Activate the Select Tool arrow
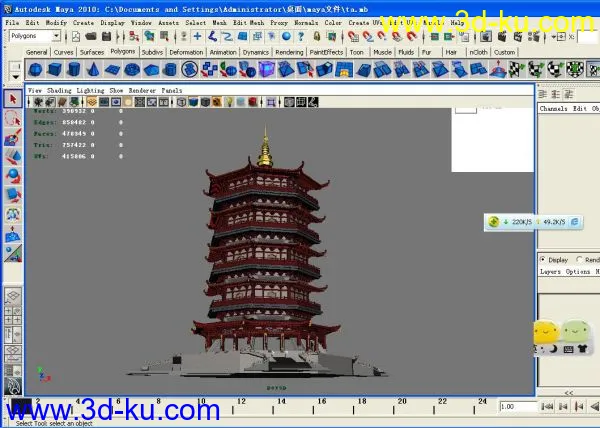 13,99
